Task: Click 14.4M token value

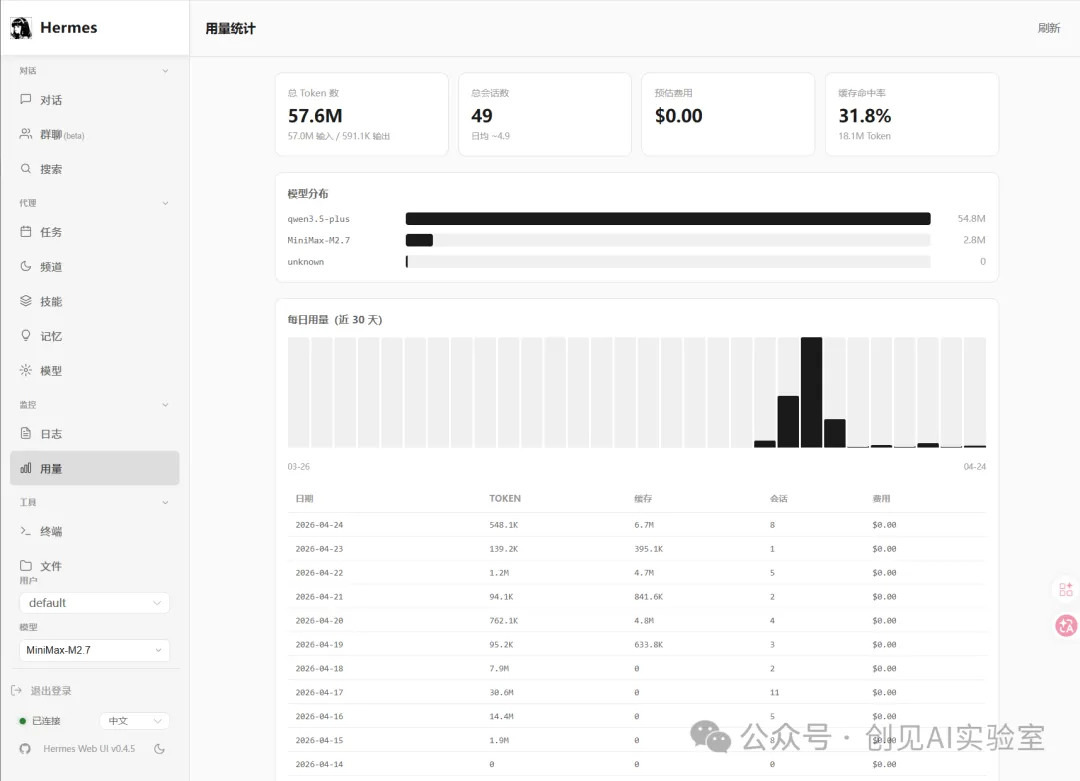Action: pos(501,716)
